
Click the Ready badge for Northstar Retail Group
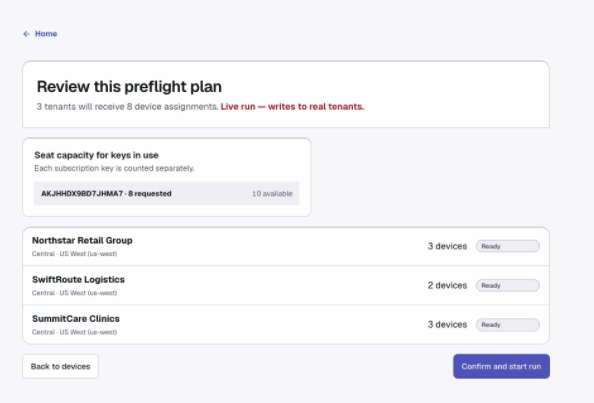click(x=508, y=246)
